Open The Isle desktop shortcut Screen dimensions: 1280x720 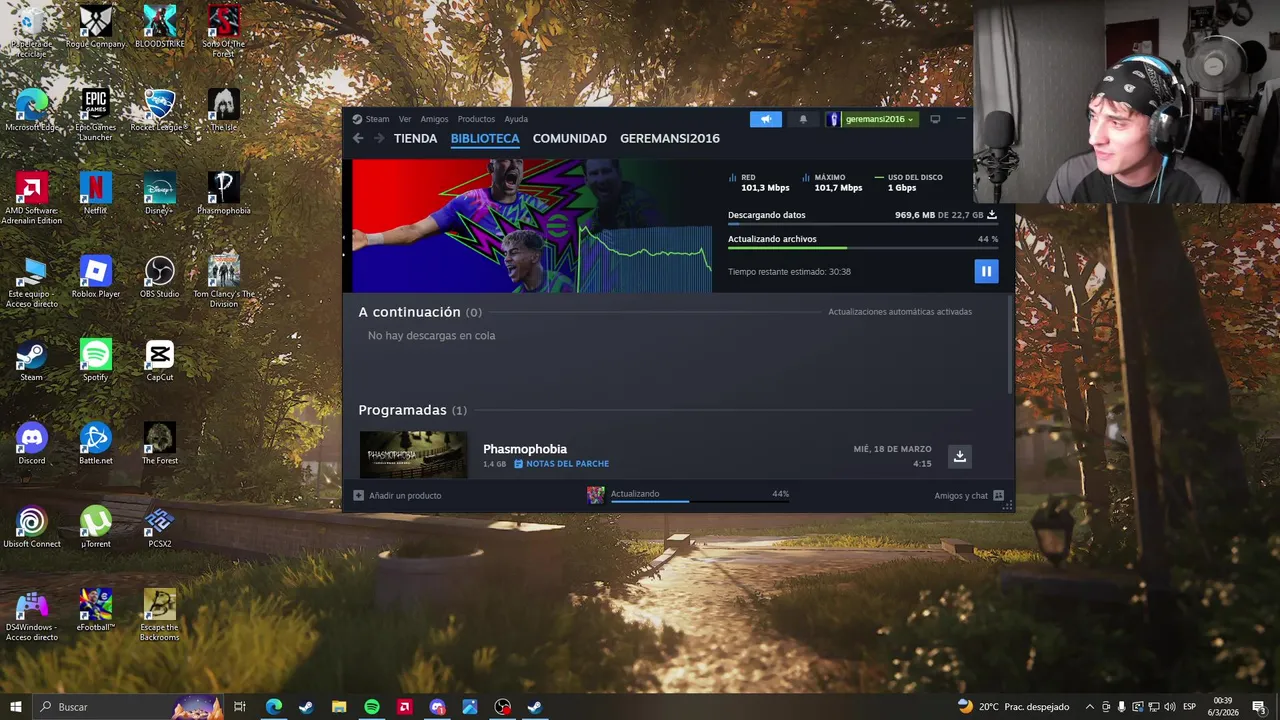(x=223, y=110)
